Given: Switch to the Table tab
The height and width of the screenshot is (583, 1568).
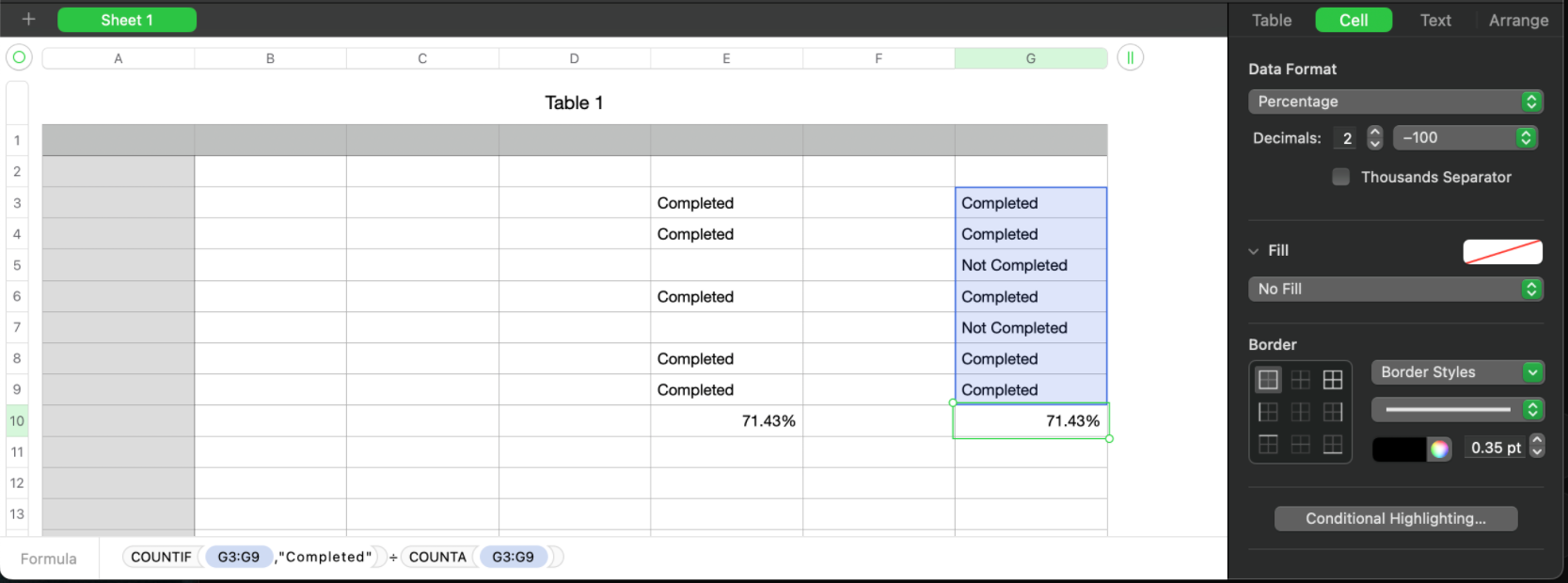Looking at the screenshot, I should pyautogui.click(x=1272, y=20).
